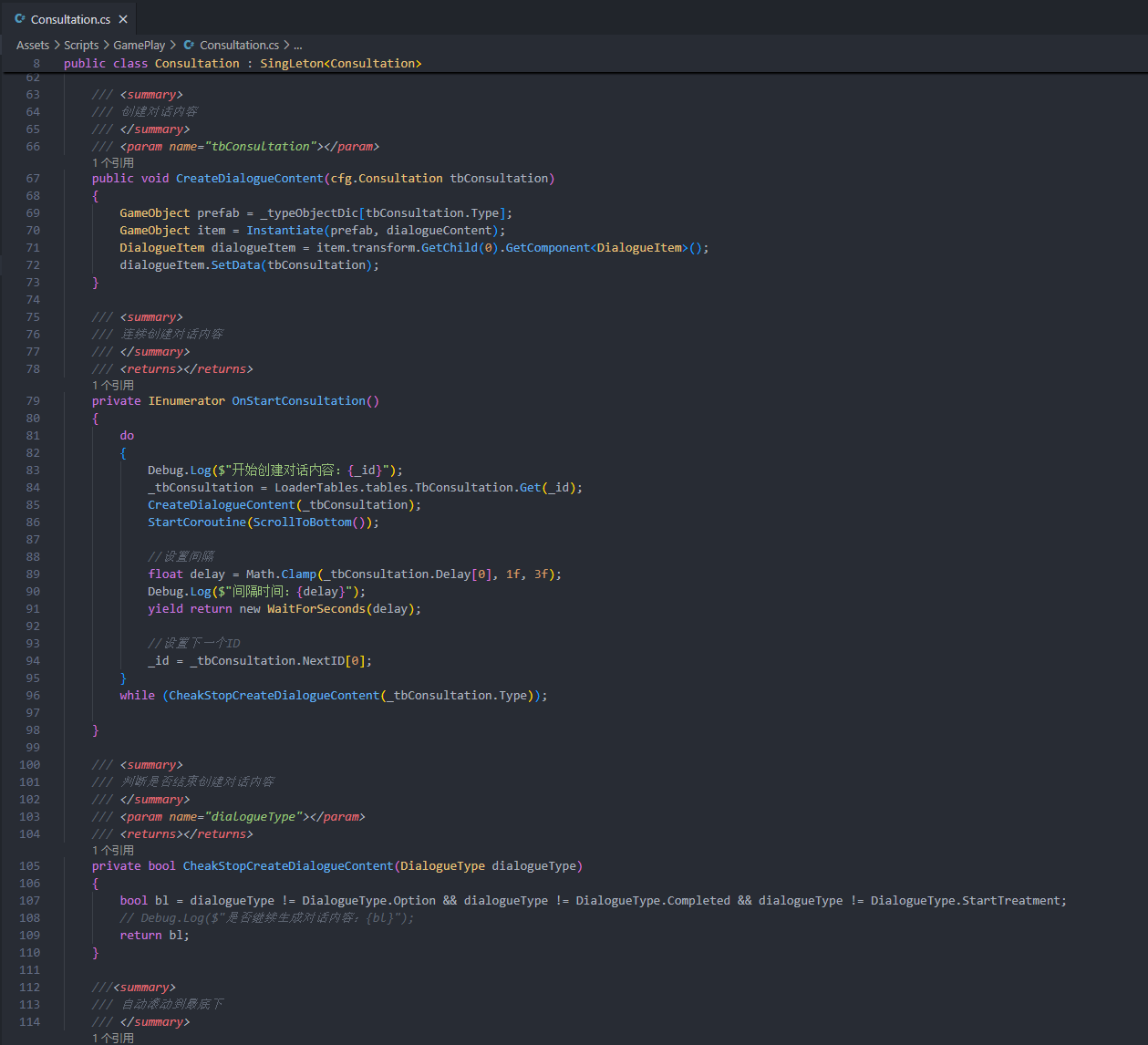Select line number 79 in the gutter
The image size is (1148, 1045).
33,400
